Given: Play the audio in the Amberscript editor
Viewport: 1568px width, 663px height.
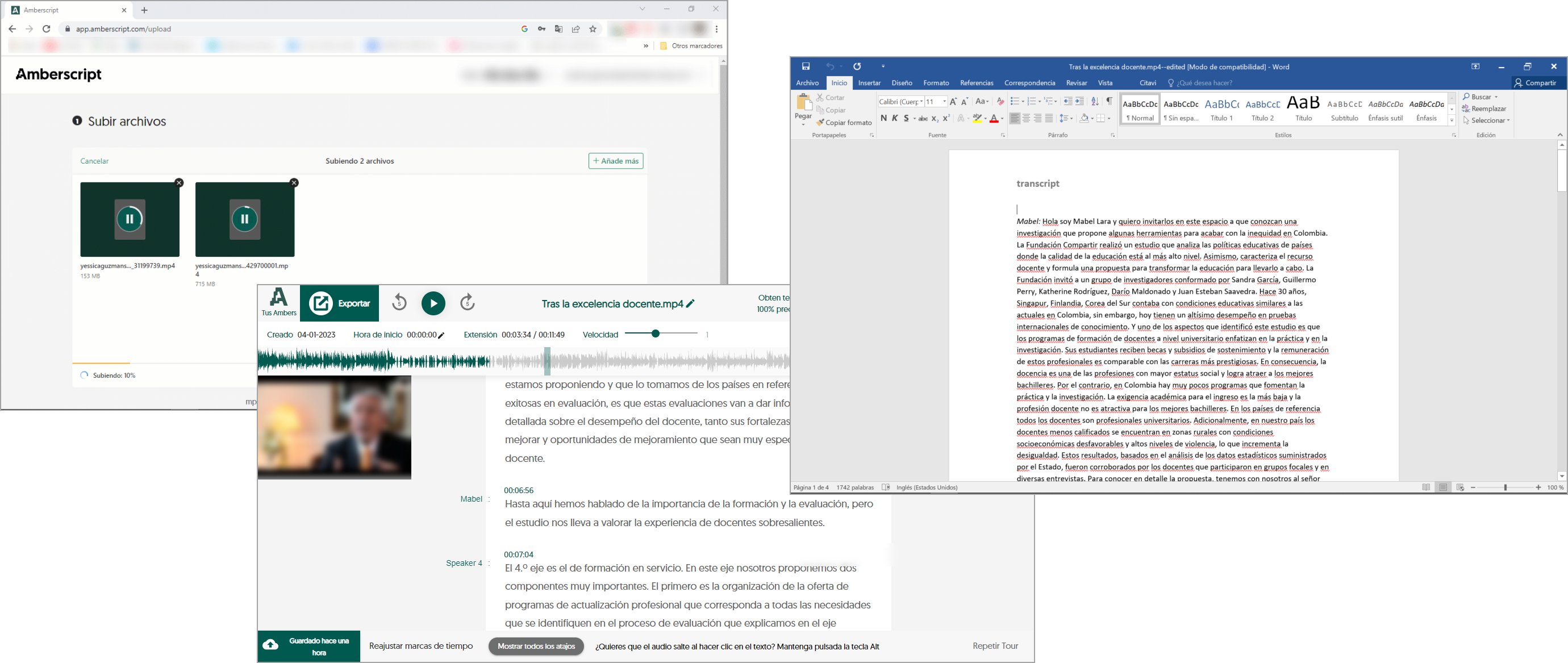Looking at the screenshot, I should pyautogui.click(x=433, y=303).
